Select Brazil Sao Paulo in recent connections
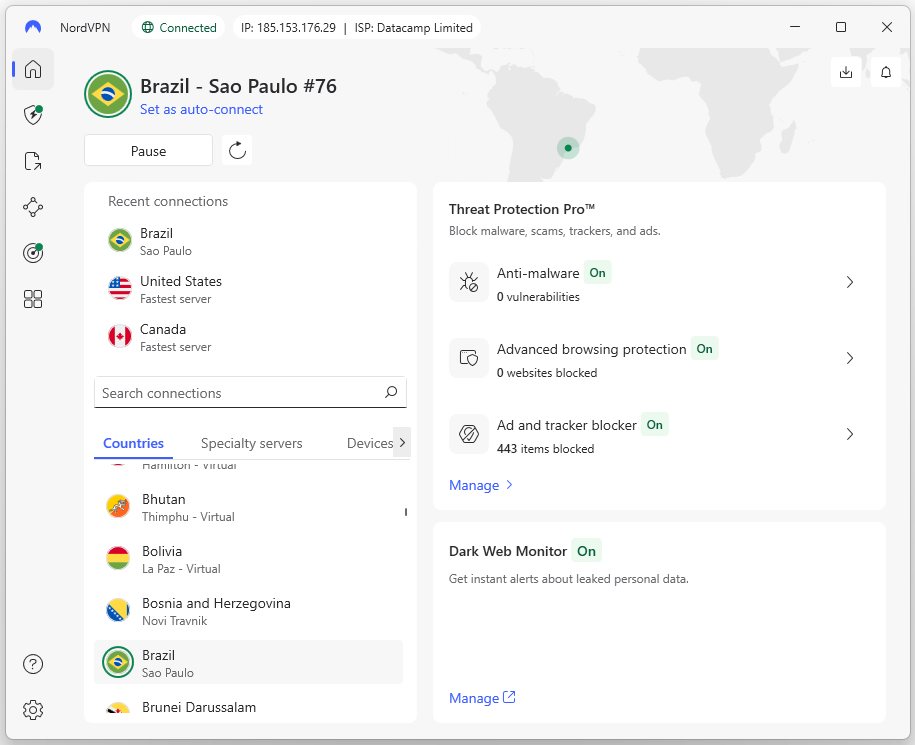The image size is (915, 745). [251, 241]
